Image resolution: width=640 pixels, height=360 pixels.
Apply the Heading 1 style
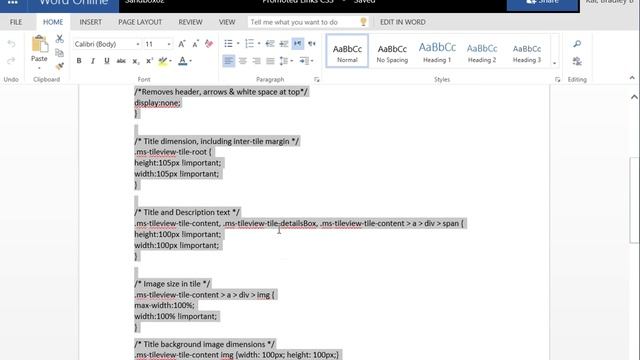(437, 51)
